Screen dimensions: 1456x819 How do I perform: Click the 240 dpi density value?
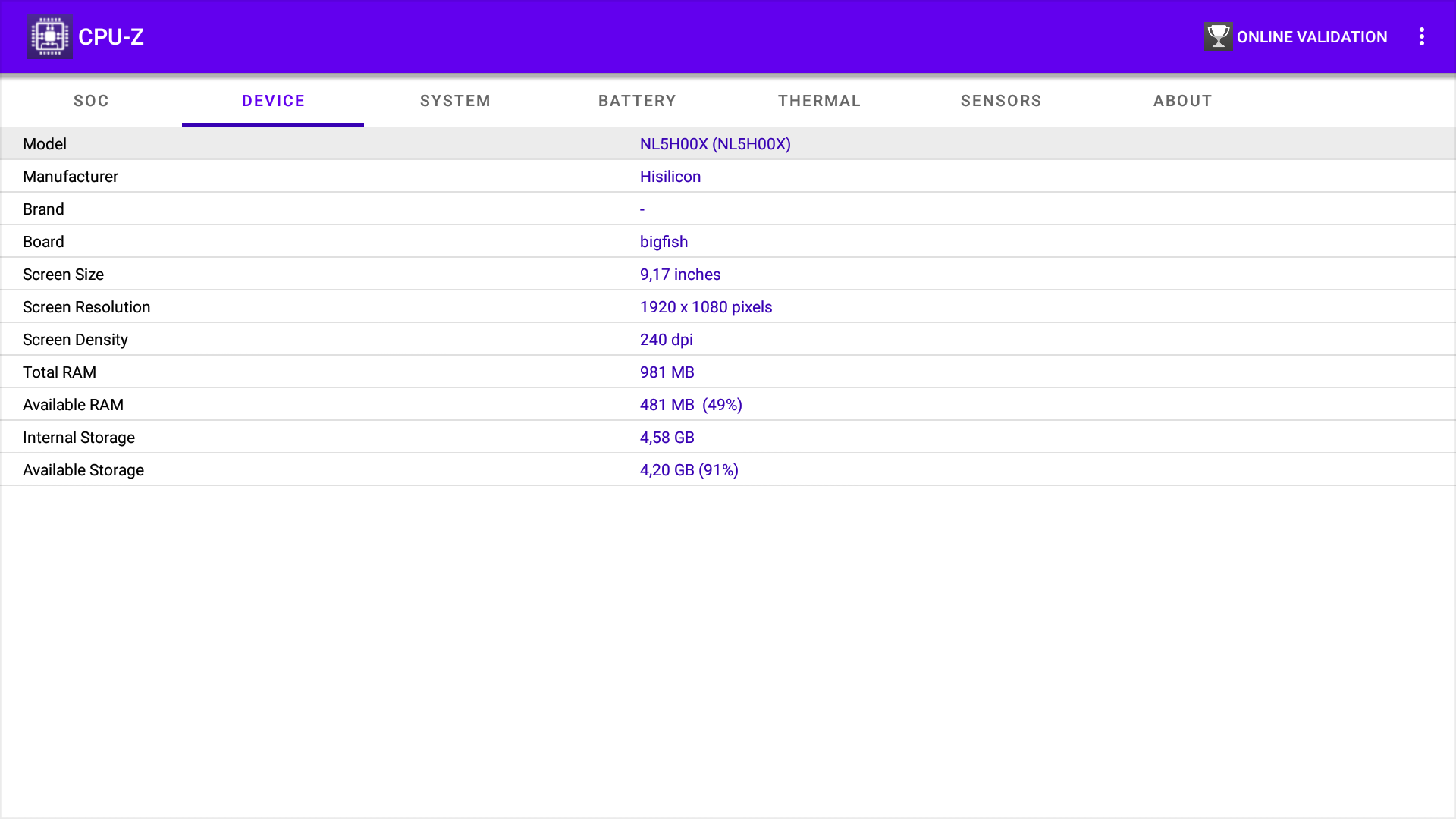coord(666,340)
